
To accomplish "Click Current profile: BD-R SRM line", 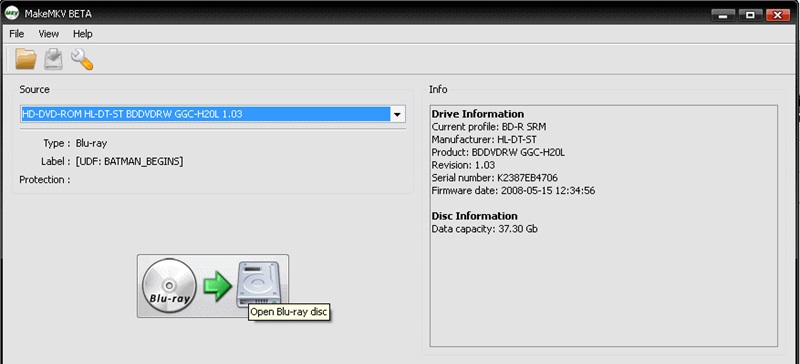I will pos(489,127).
